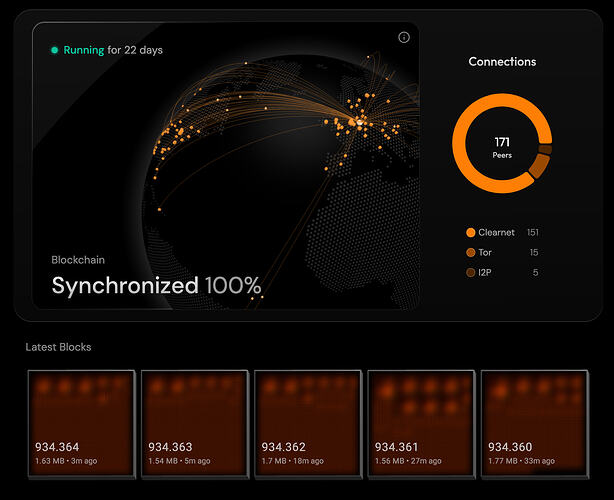The height and width of the screenshot is (500, 614).
Task: Click the Synchronized 100% status text
Action: click(156, 286)
